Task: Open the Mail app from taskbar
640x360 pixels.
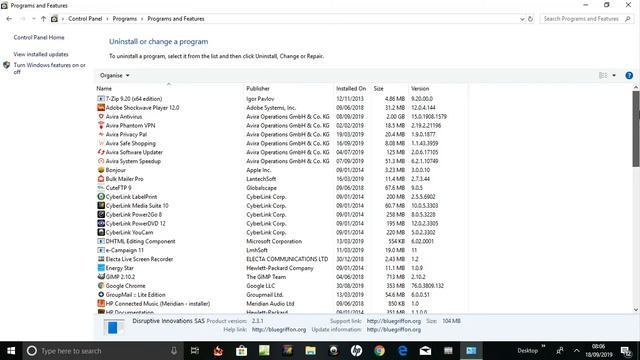Action: pyautogui.click(x=425, y=351)
